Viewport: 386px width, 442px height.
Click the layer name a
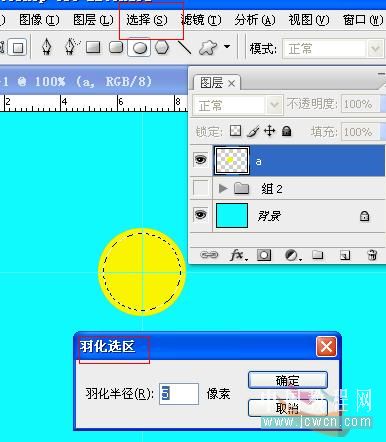(258, 162)
